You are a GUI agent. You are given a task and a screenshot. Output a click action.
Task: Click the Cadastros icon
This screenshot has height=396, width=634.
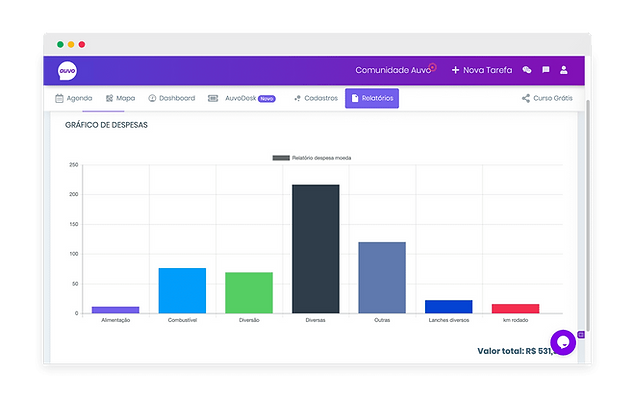tap(297, 98)
